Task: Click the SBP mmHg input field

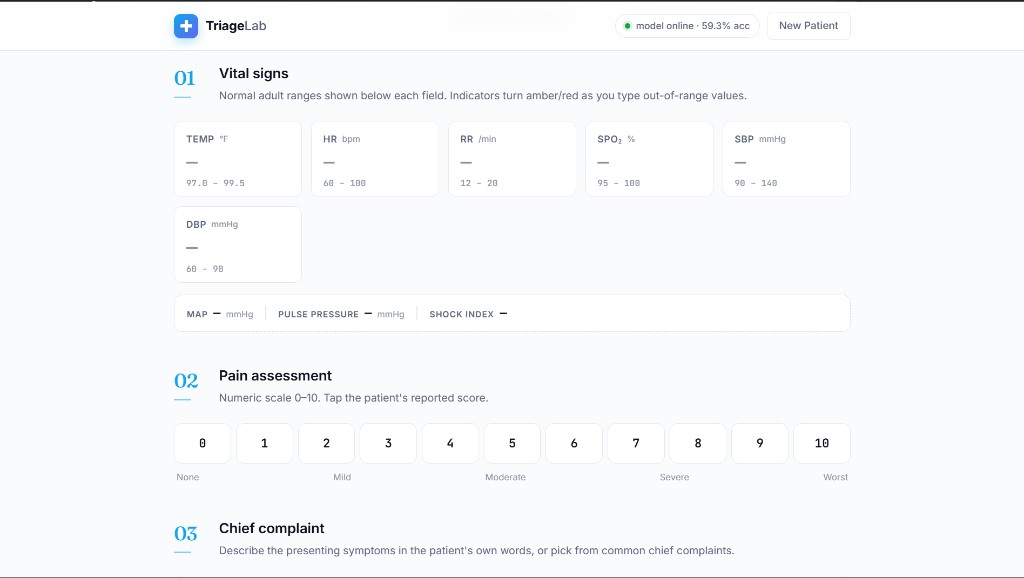Action: coord(786,159)
